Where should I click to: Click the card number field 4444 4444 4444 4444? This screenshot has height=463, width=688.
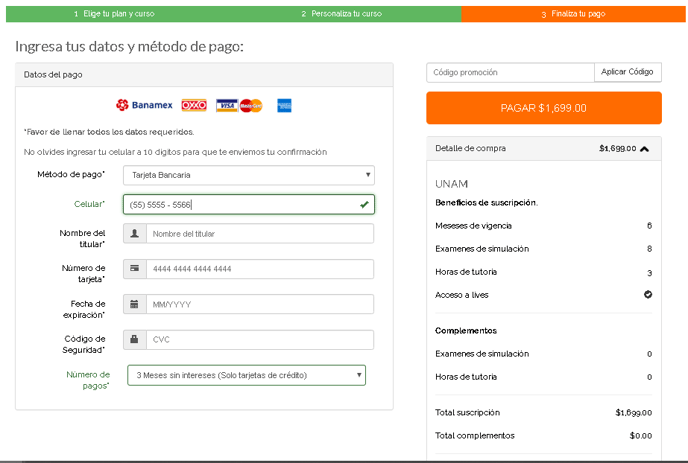pos(260,269)
